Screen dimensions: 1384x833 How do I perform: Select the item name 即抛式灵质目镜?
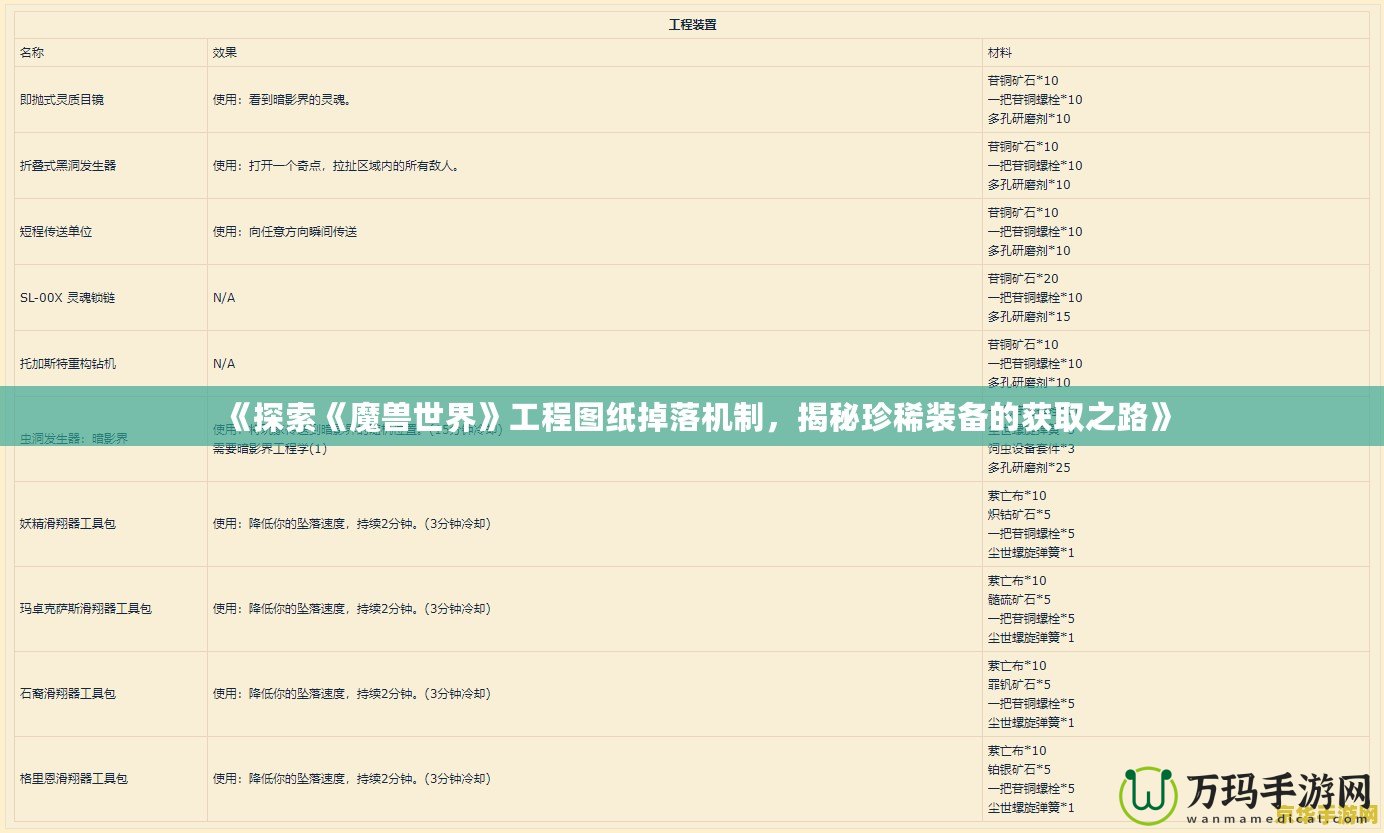coord(62,100)
